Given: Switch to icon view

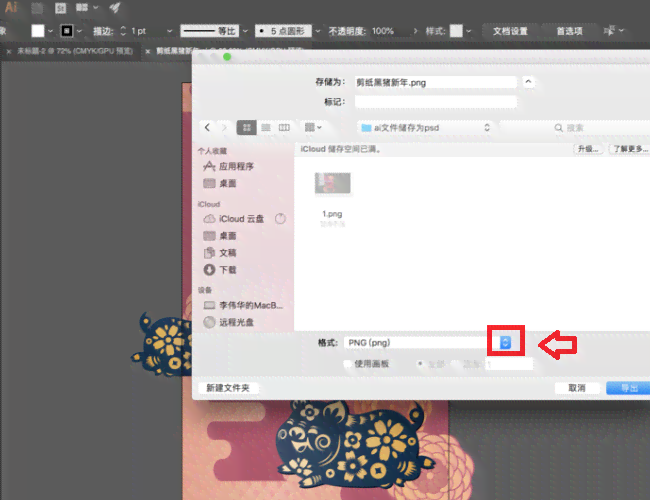Looking at the screenshot, I should pos(247,128).
